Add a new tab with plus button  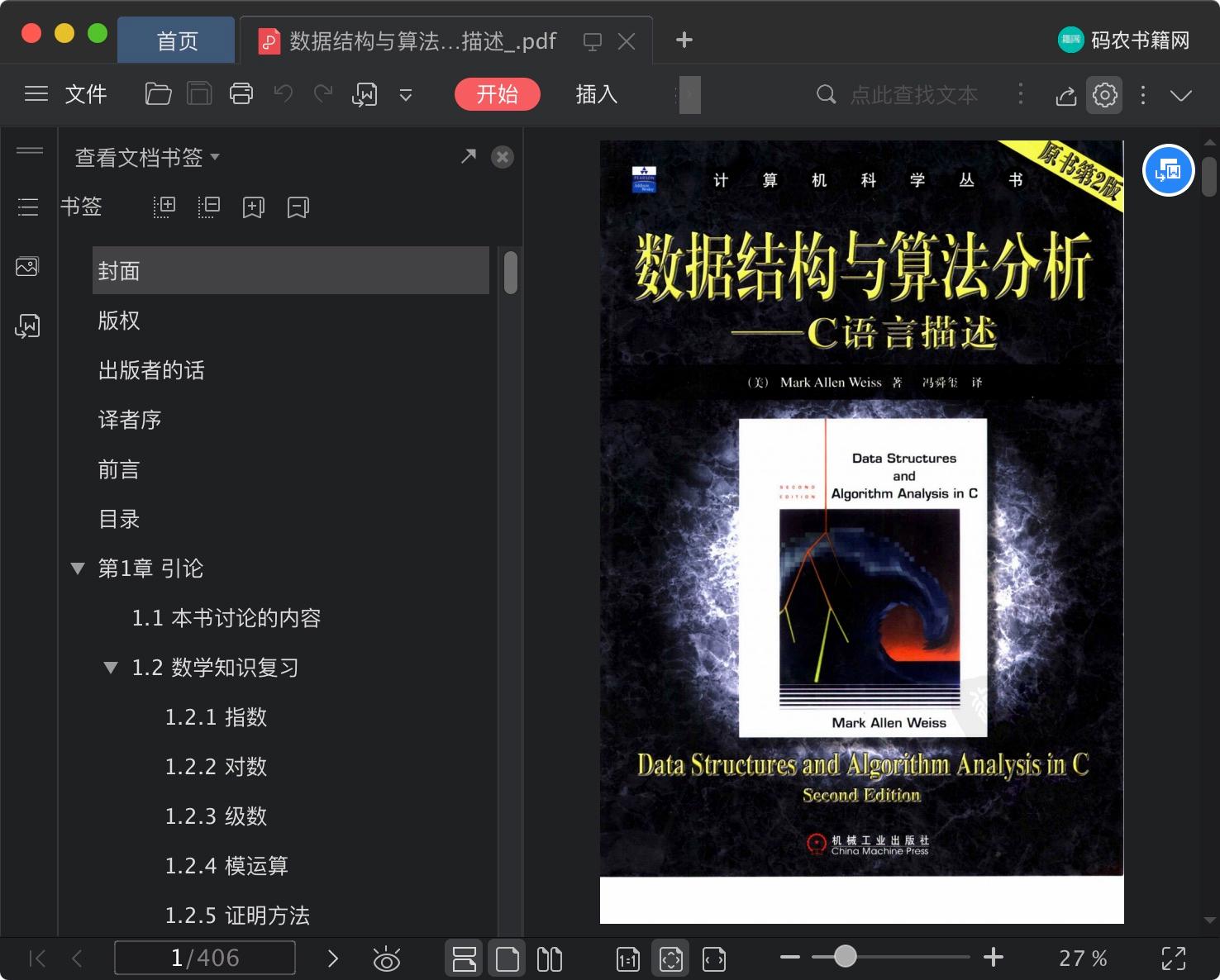click(684, 40)
